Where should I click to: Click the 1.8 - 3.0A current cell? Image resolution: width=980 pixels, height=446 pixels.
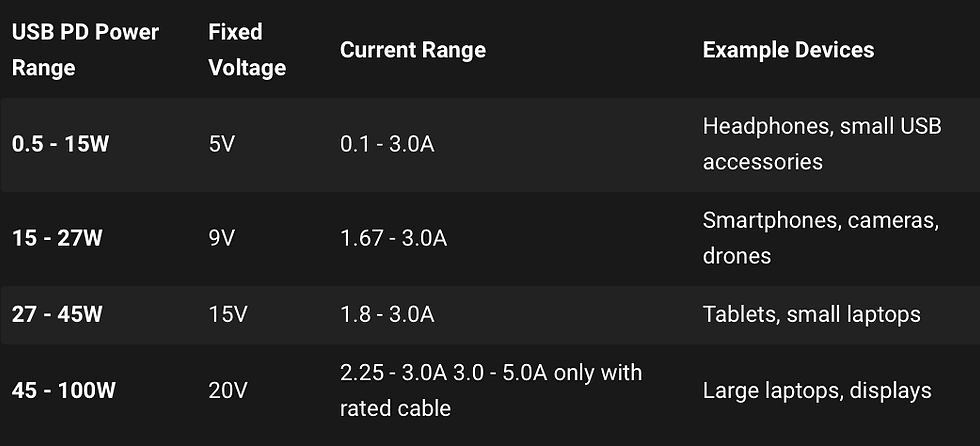(387, 314)
